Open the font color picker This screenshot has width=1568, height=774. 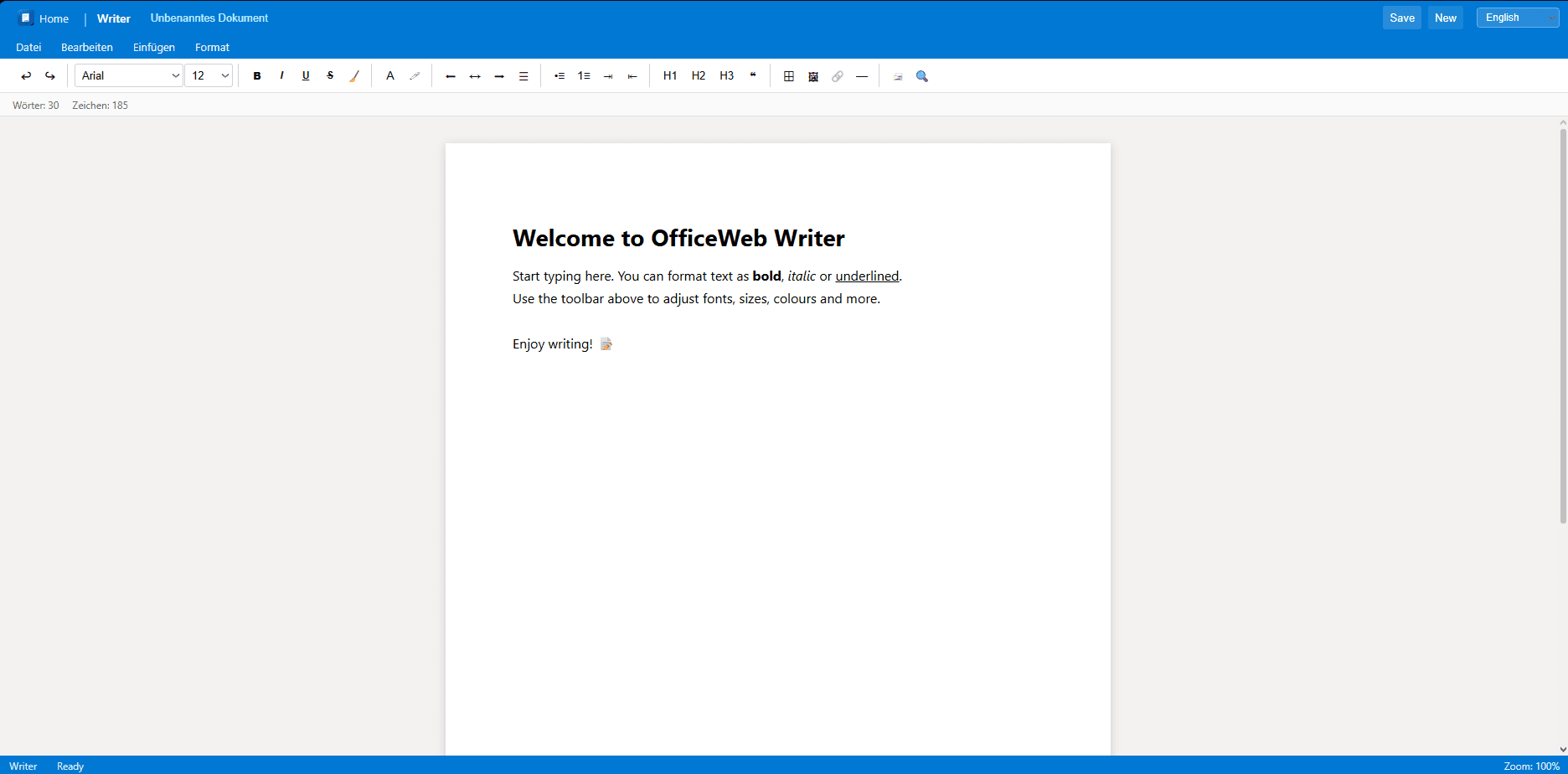tap(390, 75)
